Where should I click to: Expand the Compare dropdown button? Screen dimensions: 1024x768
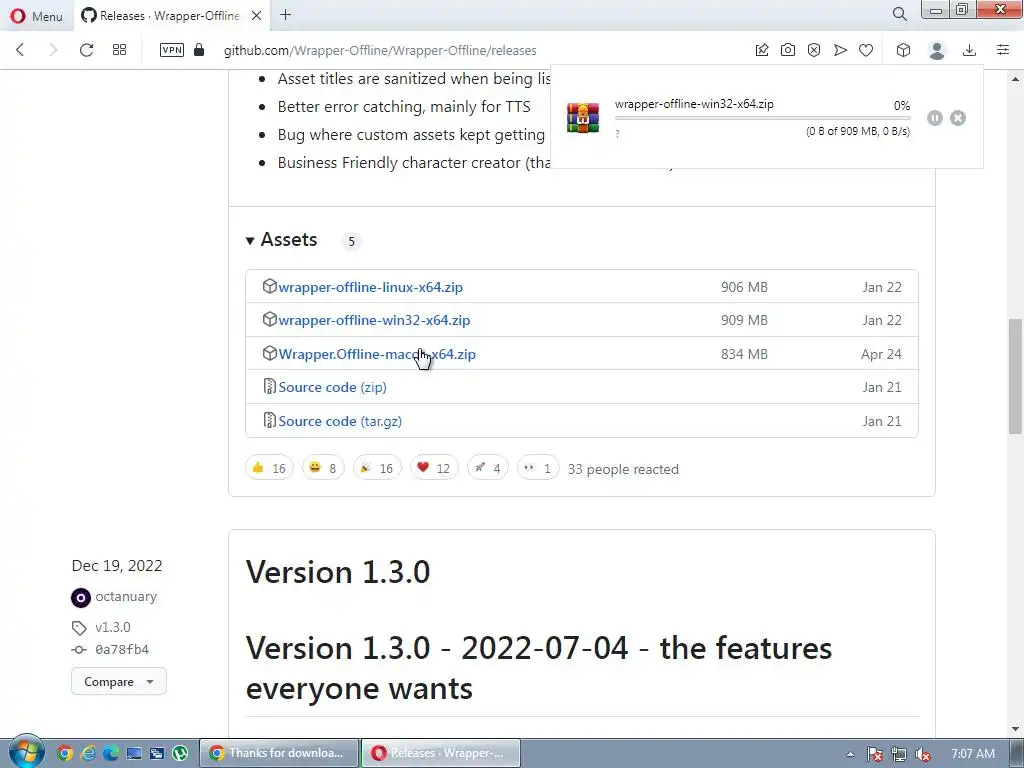coord(119,681)
